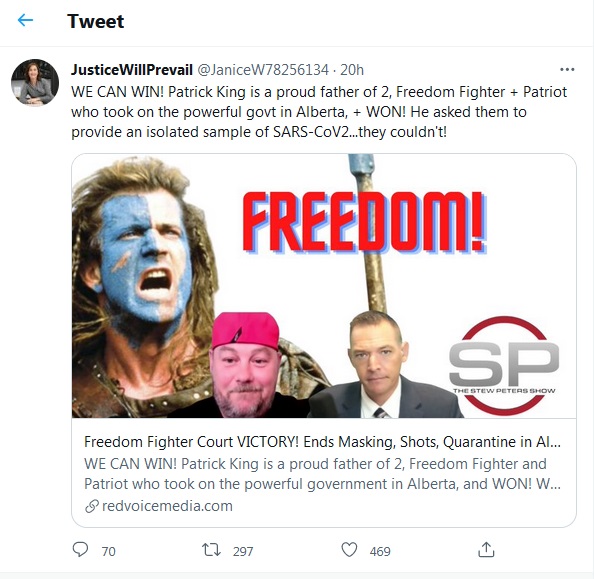
Task: Click the 469 likes count
Action: click(380, 551)
